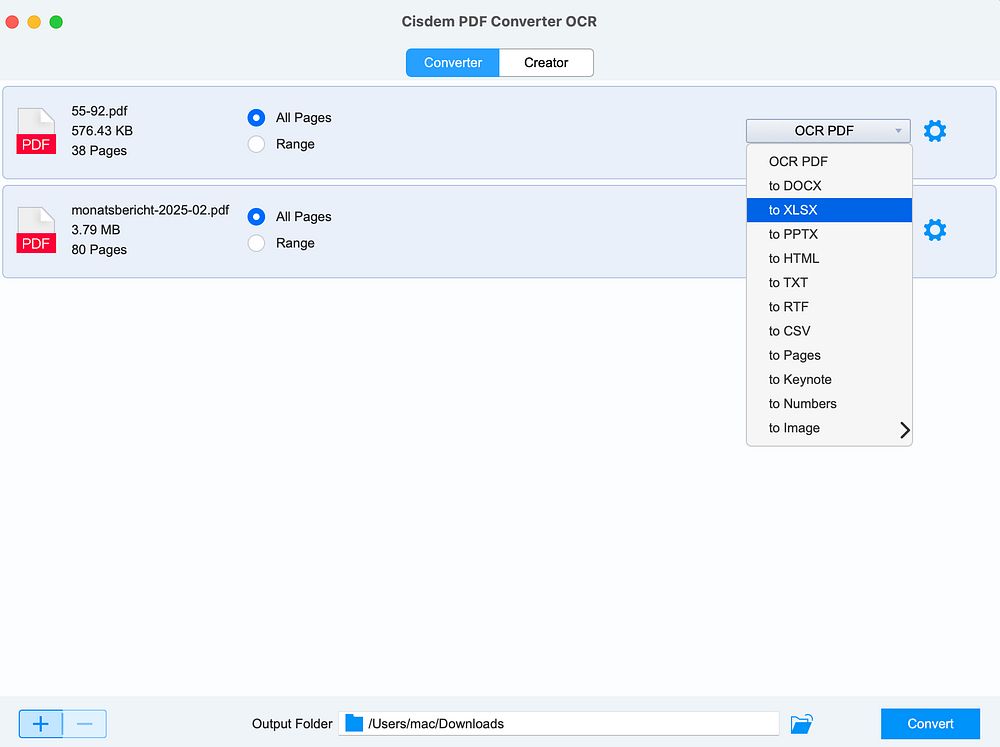Click the Output Folder label
This screenshot has height=747, width=1000.
(292, 723)
